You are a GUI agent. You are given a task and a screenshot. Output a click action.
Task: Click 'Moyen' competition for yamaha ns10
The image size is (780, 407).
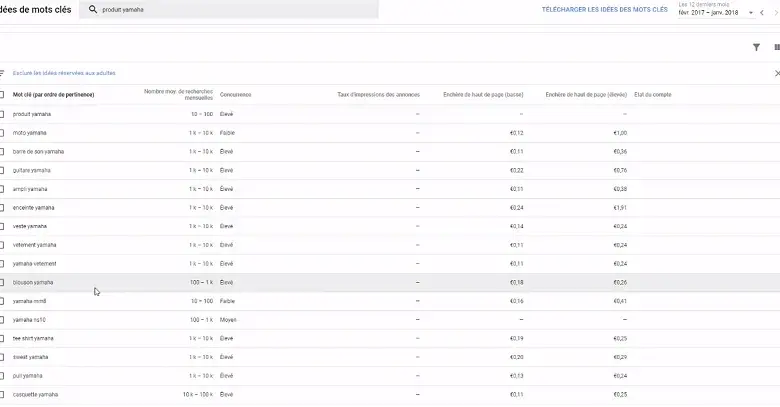(228, 320)
